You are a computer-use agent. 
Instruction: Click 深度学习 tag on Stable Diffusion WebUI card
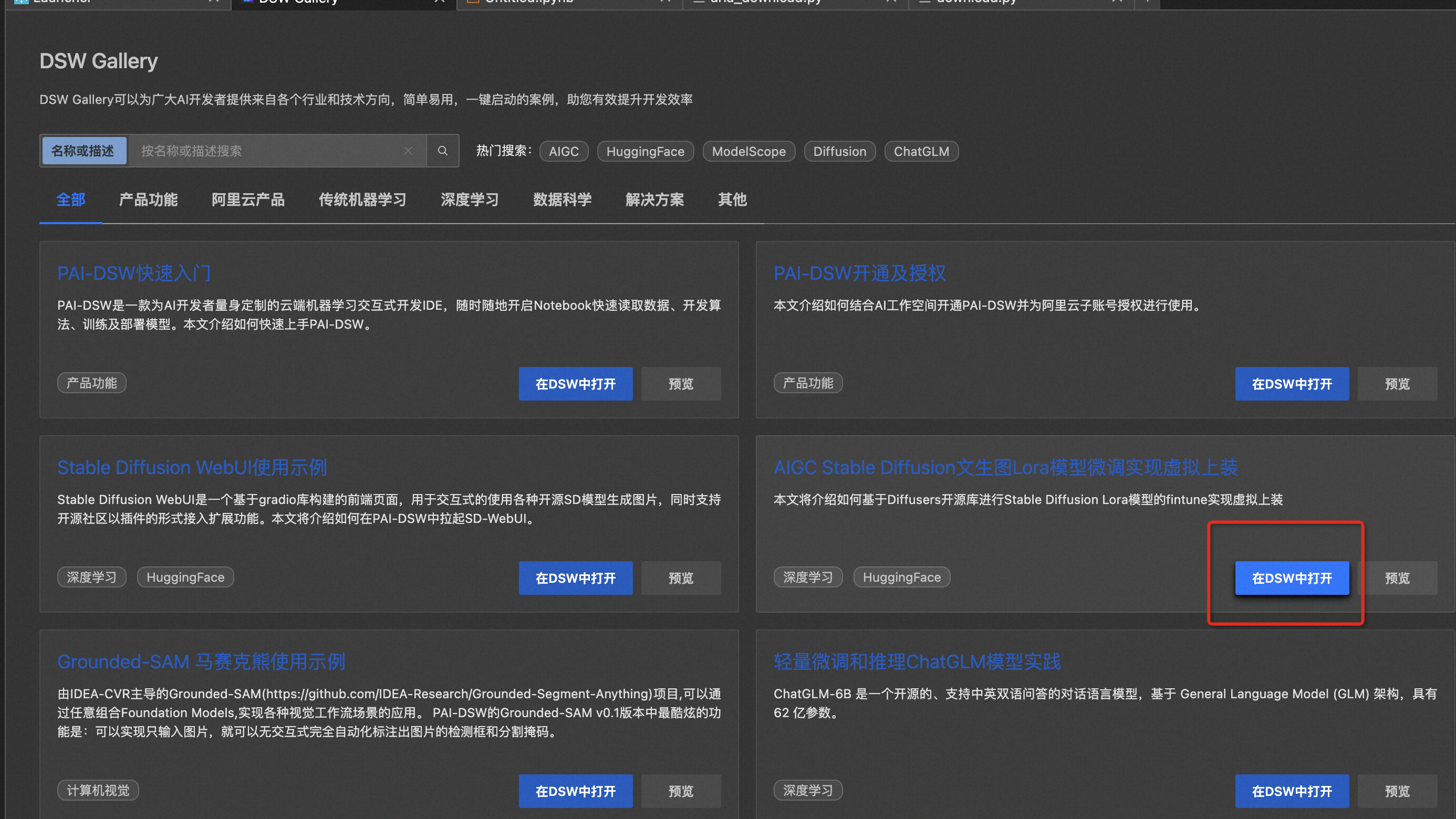tap(91, 577)
